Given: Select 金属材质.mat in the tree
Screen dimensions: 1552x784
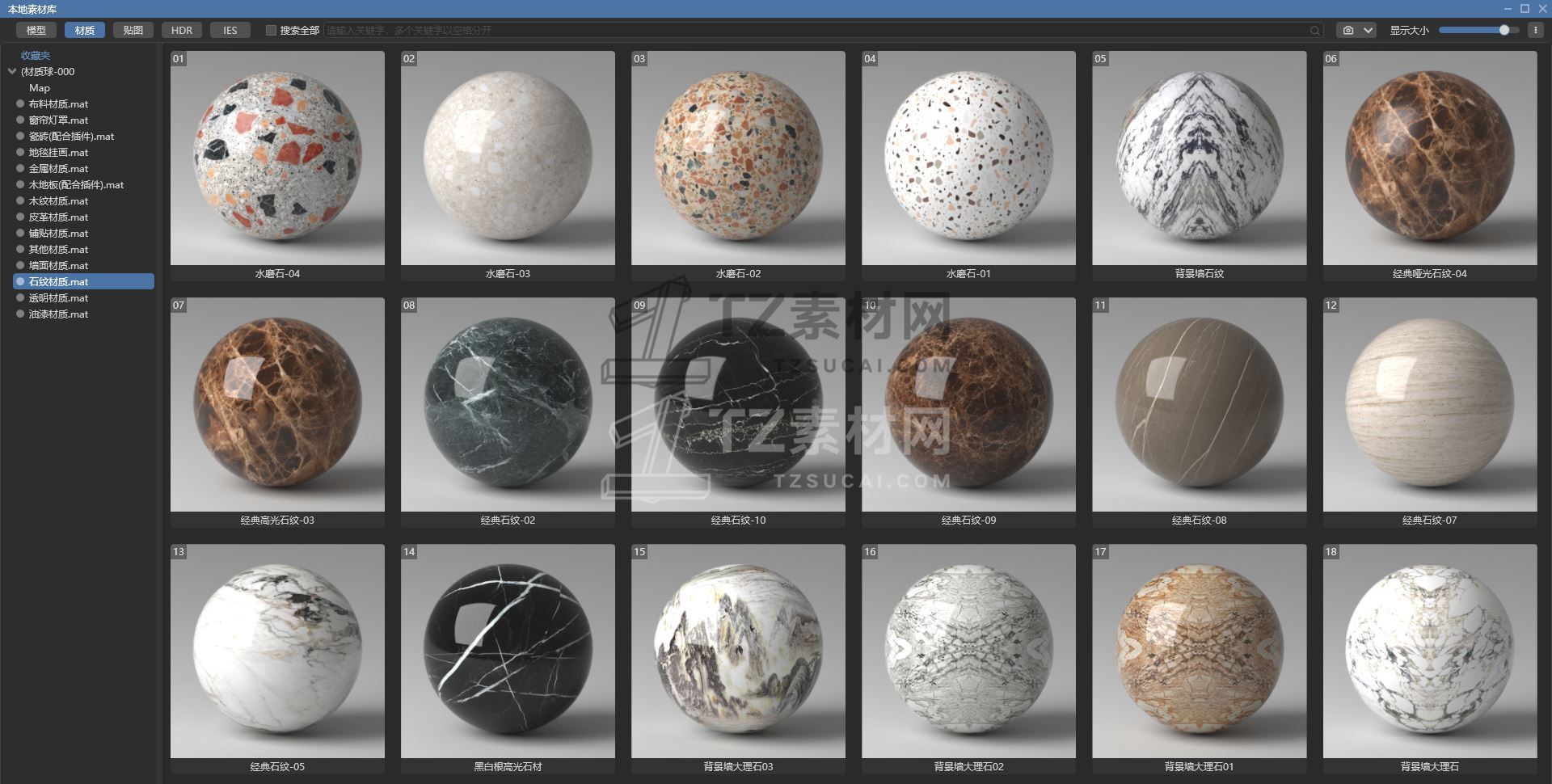Looking at the screenshot, I should point(58,169).
